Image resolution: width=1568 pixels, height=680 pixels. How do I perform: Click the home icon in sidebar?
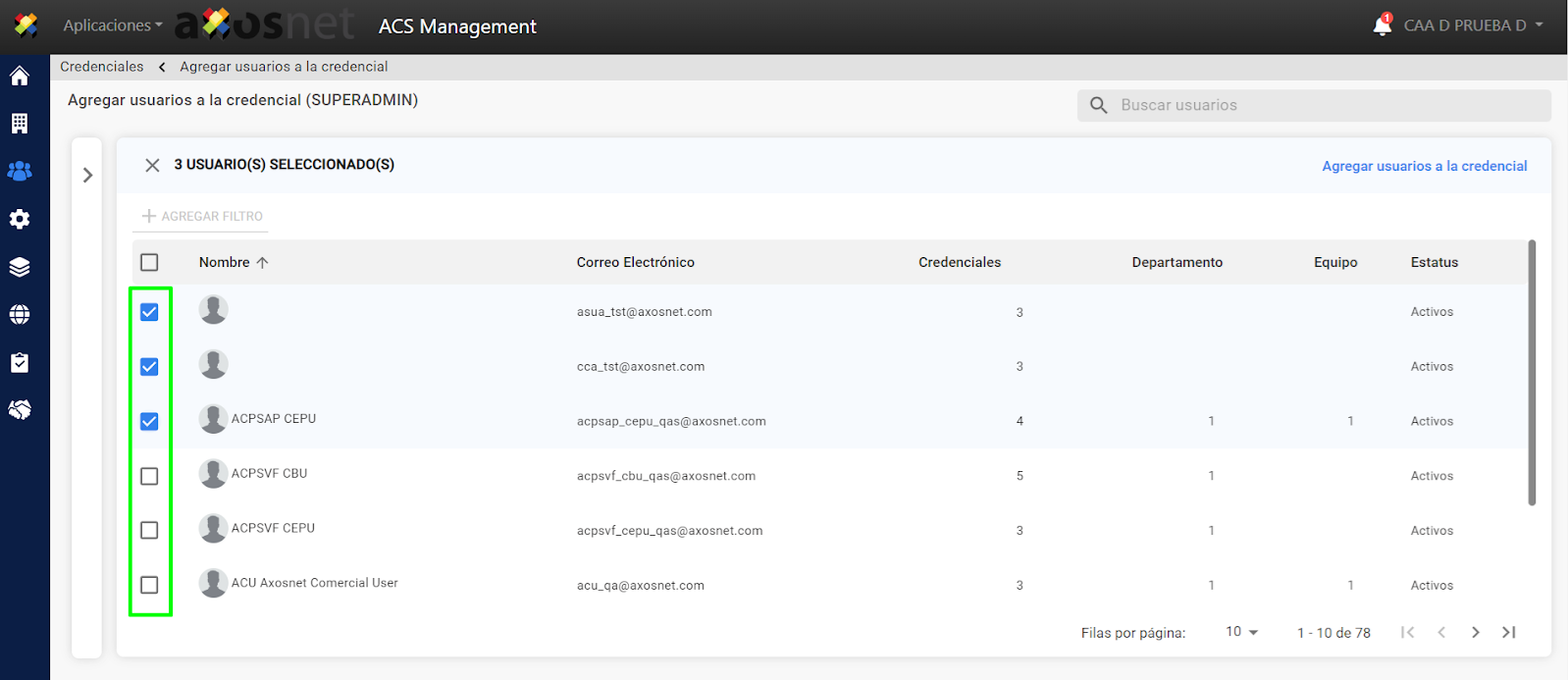tap(20, 77)
